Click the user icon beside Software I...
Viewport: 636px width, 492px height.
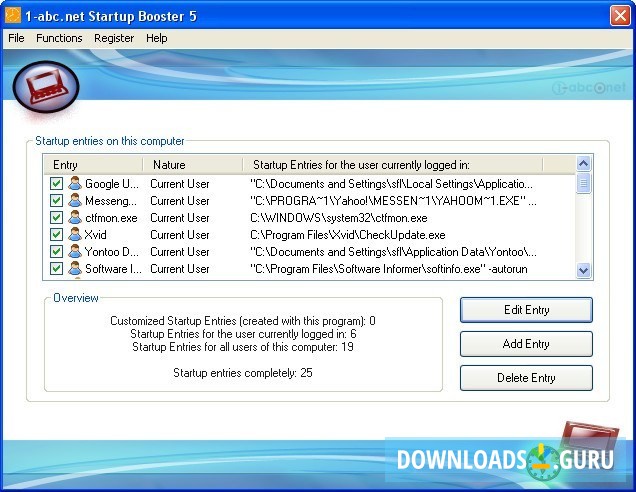[75, 269]
